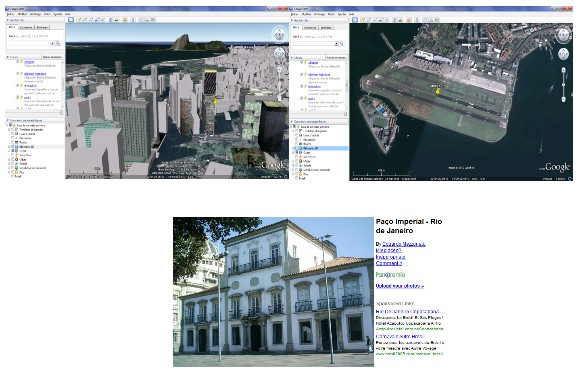
Task: Toggle the sidebar icon in the city skyline window
Action: point(71,20)
